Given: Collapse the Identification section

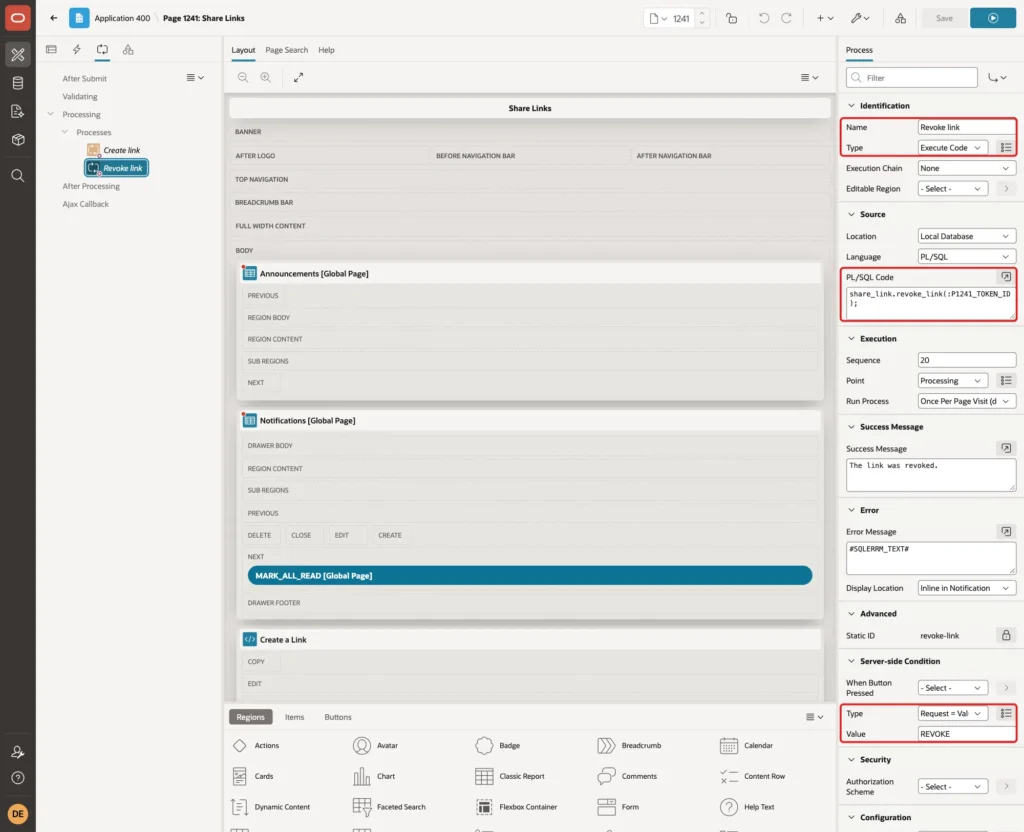Looking at the screenshot, I should [851, 106].
